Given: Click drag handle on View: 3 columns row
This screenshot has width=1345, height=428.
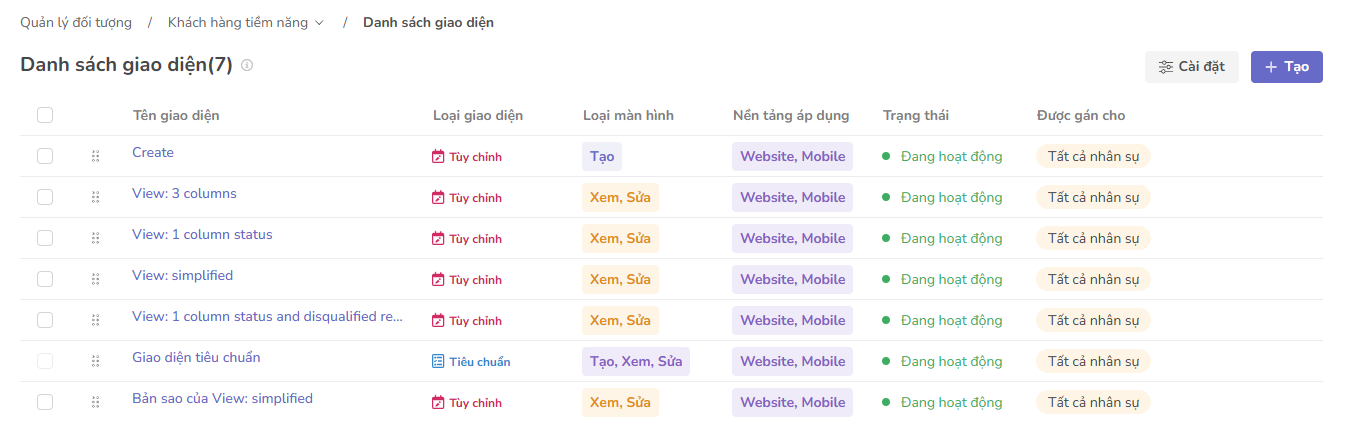Looking at the screenshot, I should 95,197.
